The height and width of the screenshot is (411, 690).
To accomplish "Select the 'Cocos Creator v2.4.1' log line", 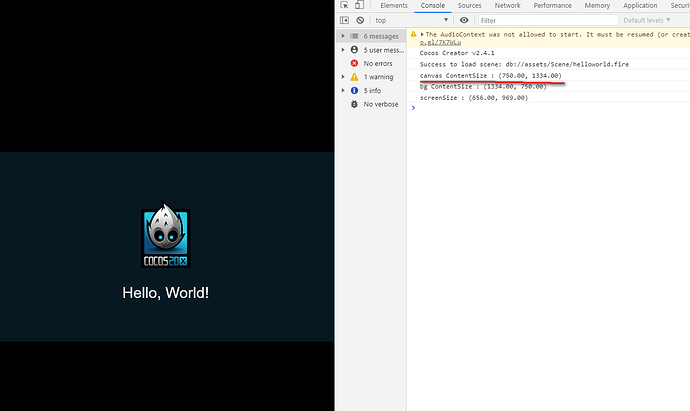I will click(548, 53).
